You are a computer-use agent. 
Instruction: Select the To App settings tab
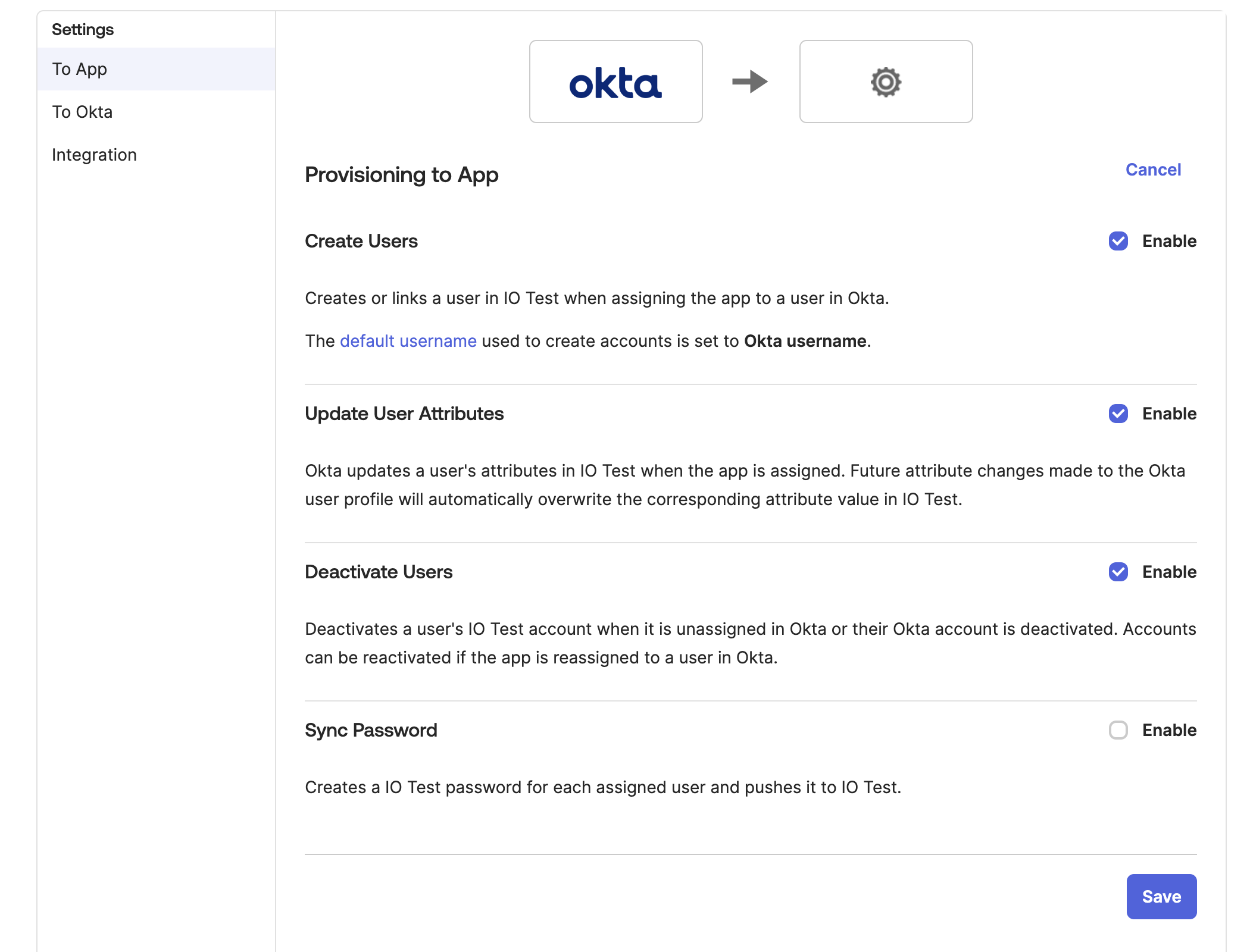[x=156, y=69]
